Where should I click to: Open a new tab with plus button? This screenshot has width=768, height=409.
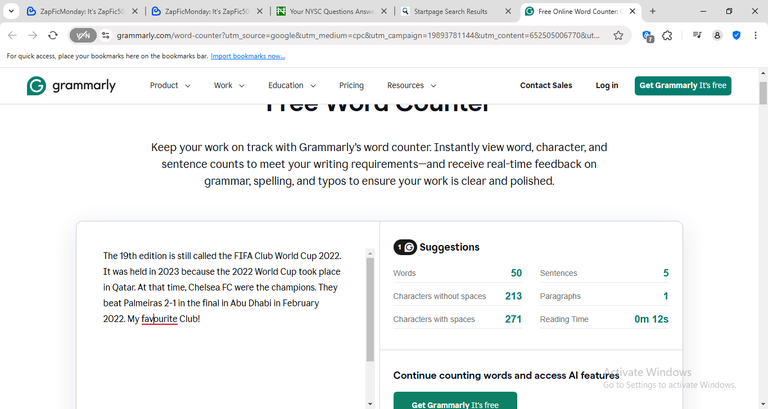point(652,11)
